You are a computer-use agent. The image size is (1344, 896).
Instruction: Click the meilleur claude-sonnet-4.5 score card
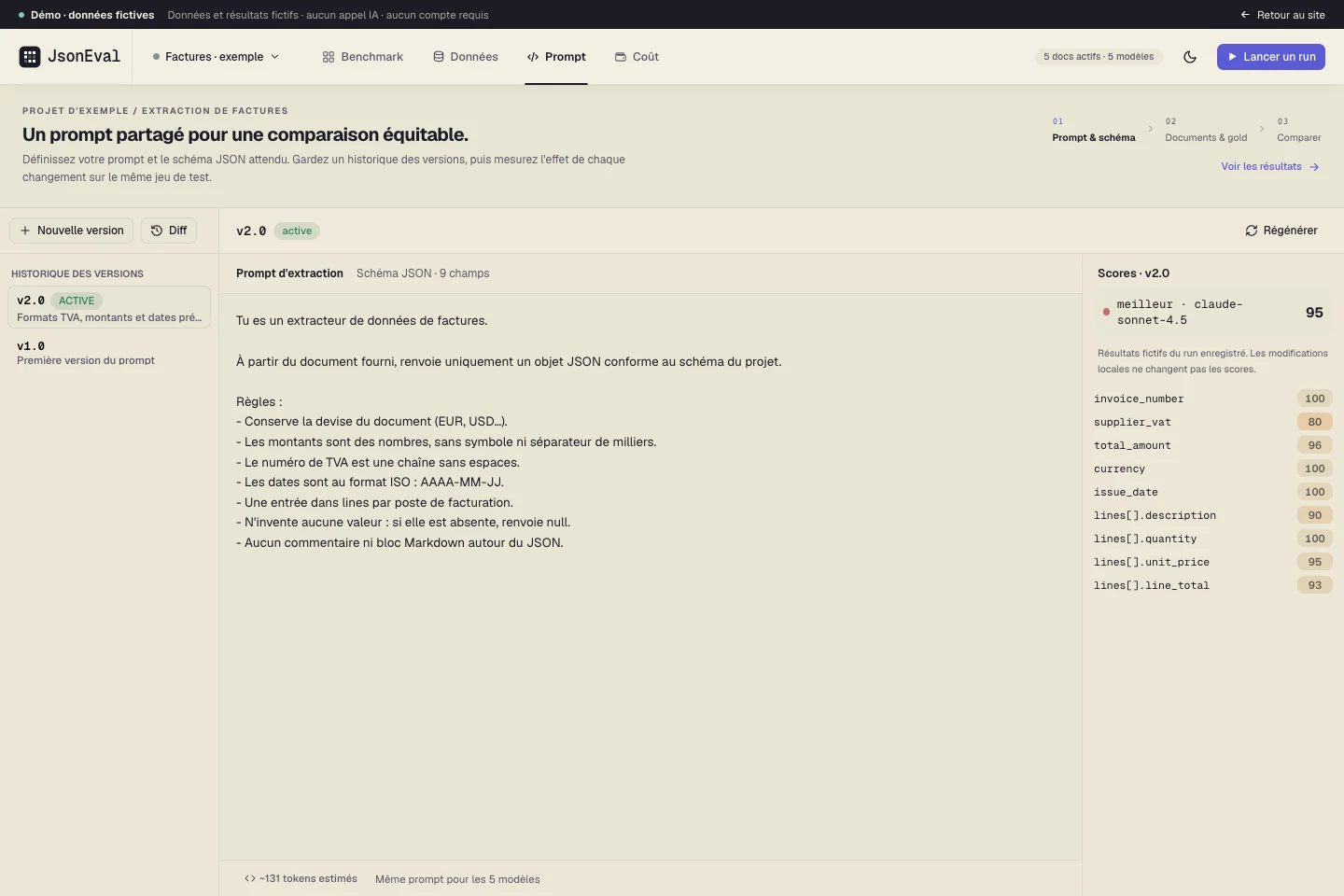(x=1213, y=313)
